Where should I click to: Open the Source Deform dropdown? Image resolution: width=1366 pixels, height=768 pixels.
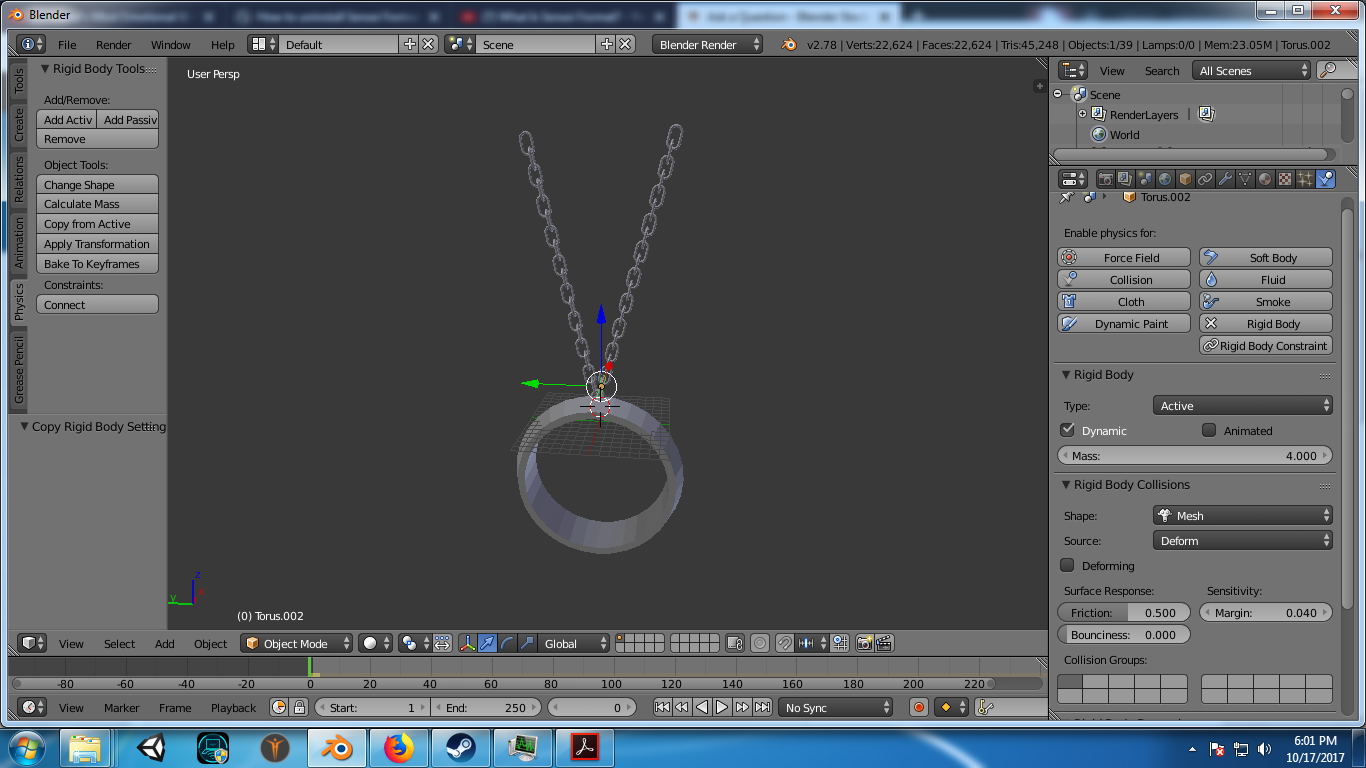[x=1243, y=540]
